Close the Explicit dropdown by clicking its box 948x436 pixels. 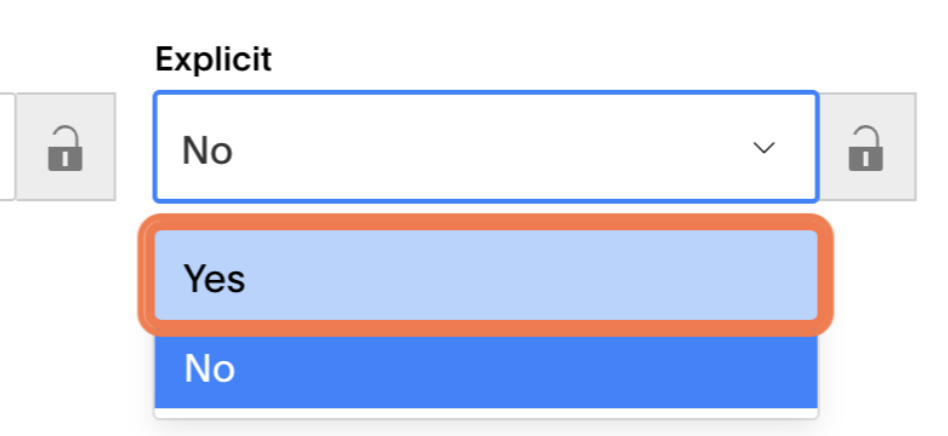click(486, 147)
